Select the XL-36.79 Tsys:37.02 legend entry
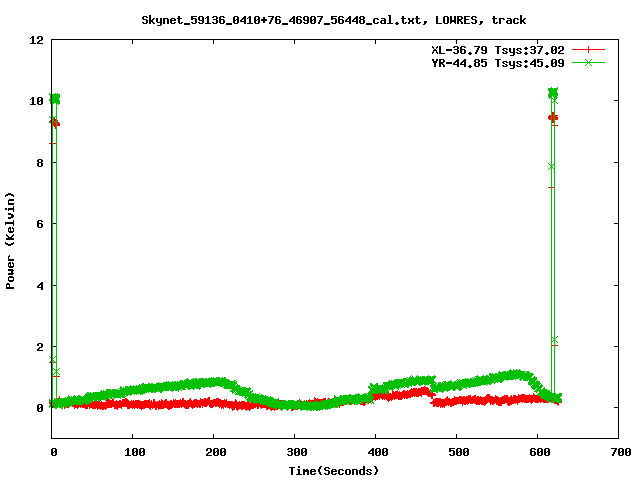Viewport: 640px width, 480px height. tap(498, 50)
